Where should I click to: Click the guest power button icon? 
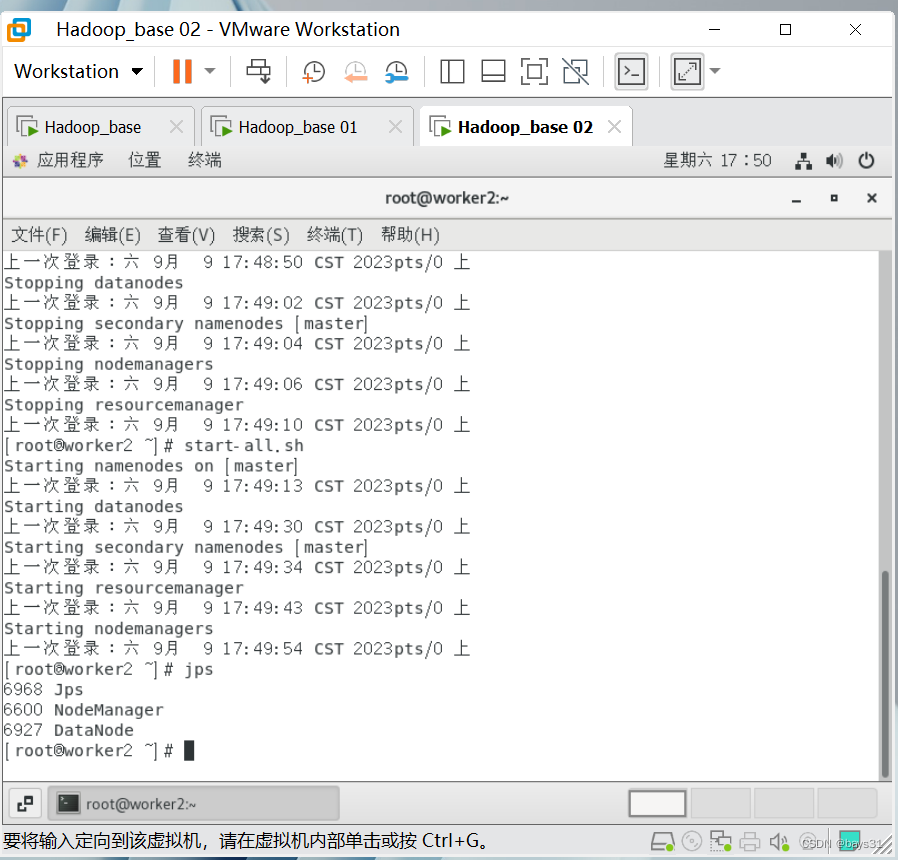pyautogui.click(x=866, y=160)
